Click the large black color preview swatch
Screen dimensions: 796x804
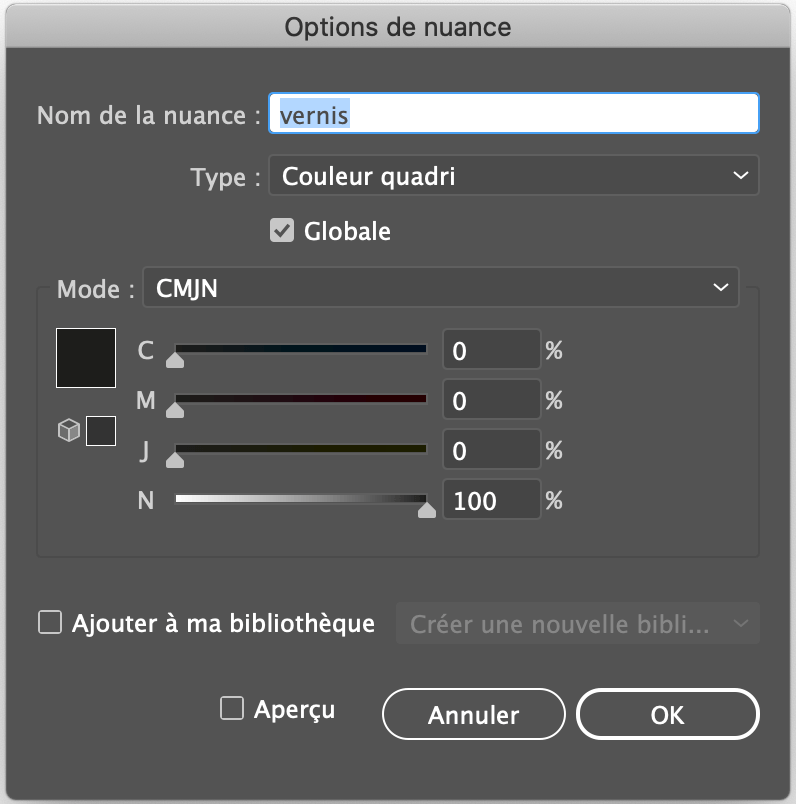click(x=86, y=358)
